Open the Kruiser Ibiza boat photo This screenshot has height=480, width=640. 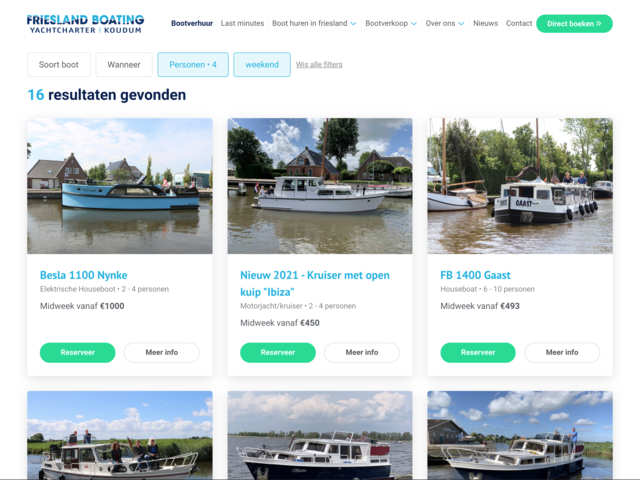(x=320, y=186)
